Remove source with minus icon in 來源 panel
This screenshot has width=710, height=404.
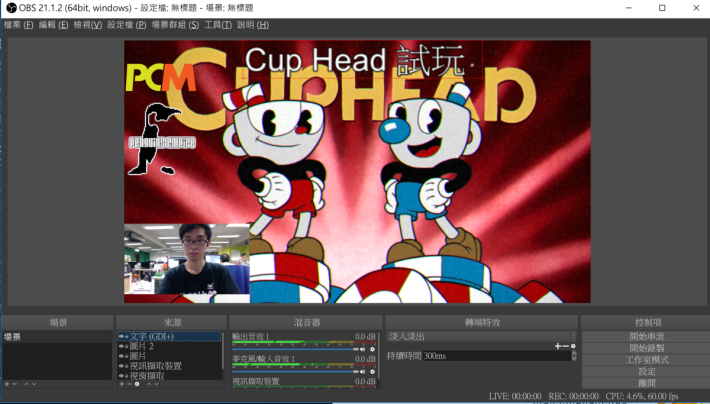(129, 384)
